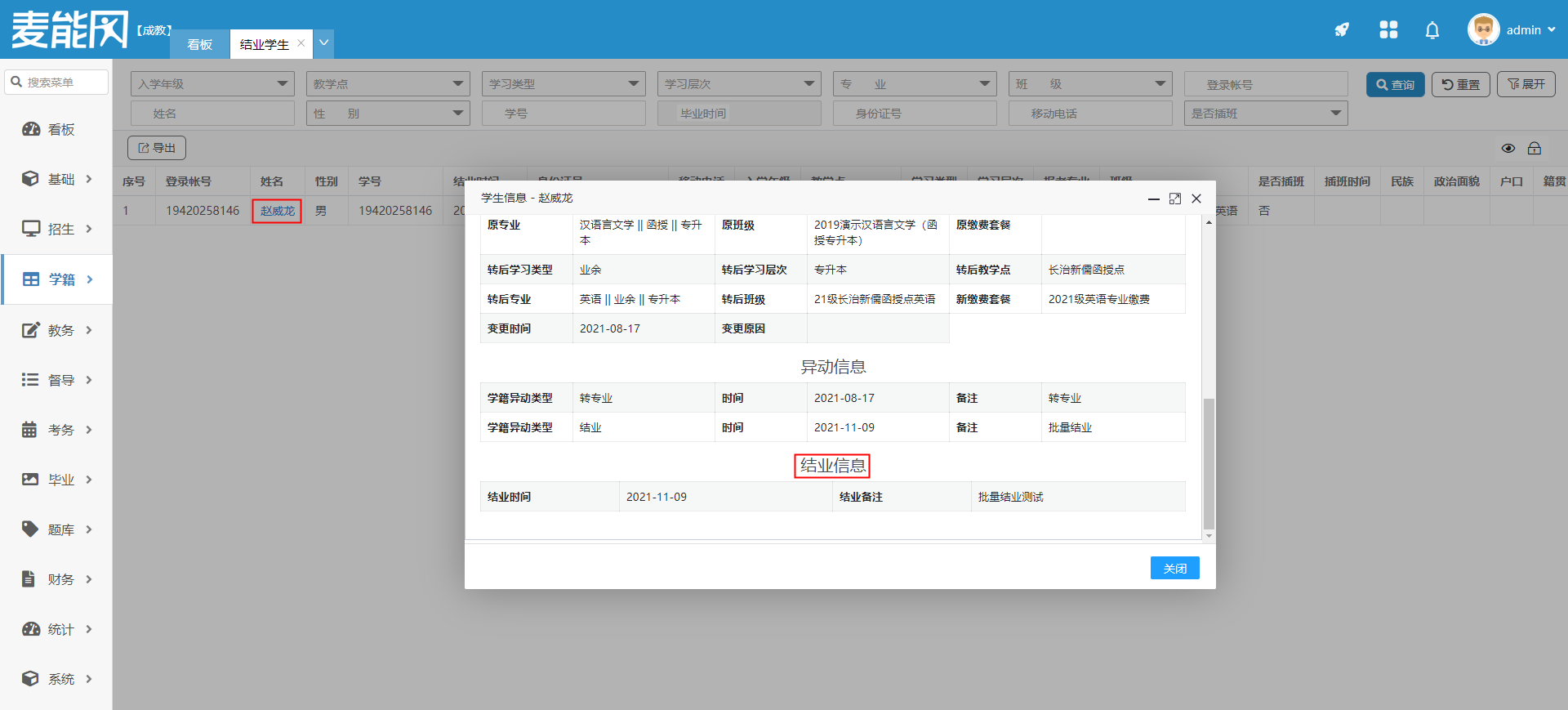
Task: Expand the tab list dropdown arrow
Action: pyautogui.click(x=324, y=43)
